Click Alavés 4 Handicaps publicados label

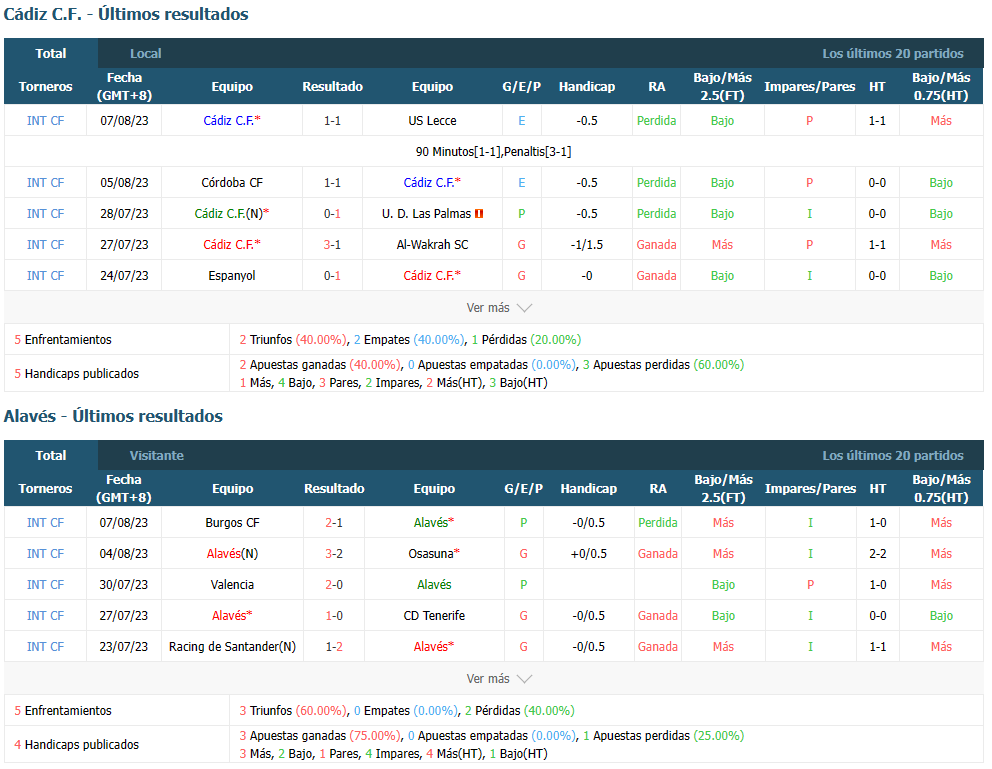click(x=77, y=744)
